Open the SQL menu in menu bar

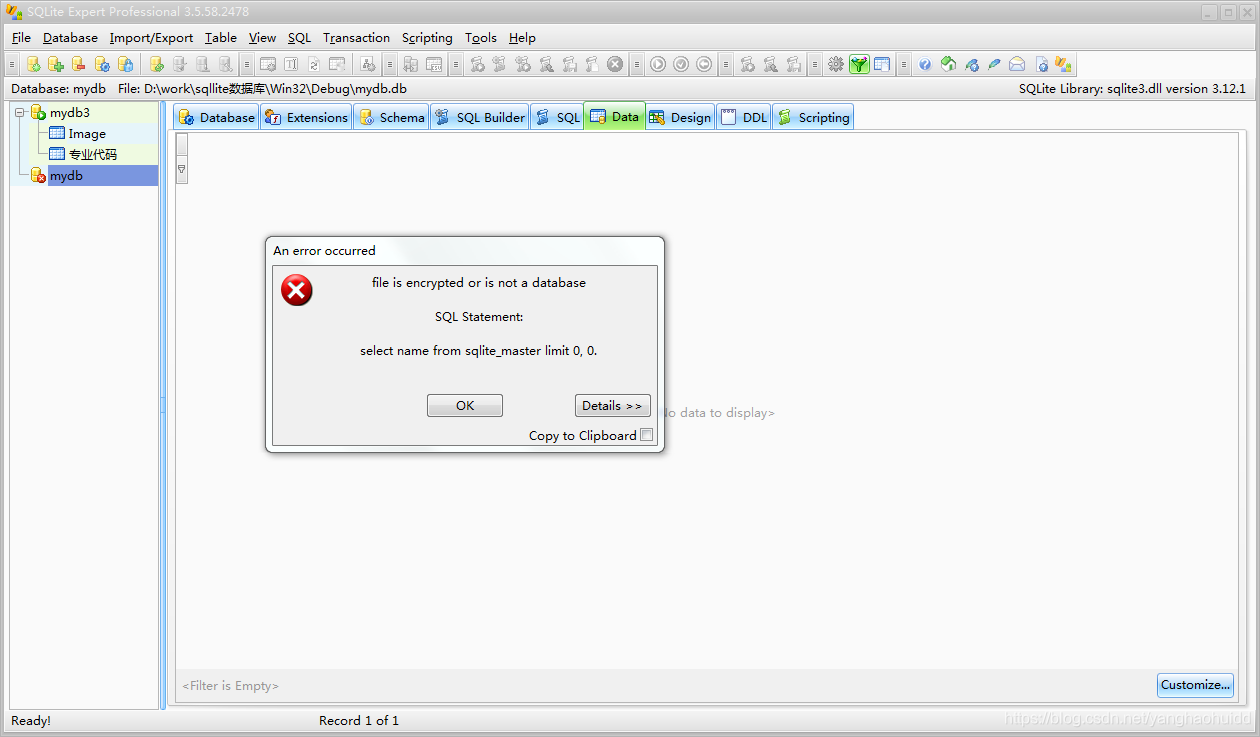pos(299,38)
